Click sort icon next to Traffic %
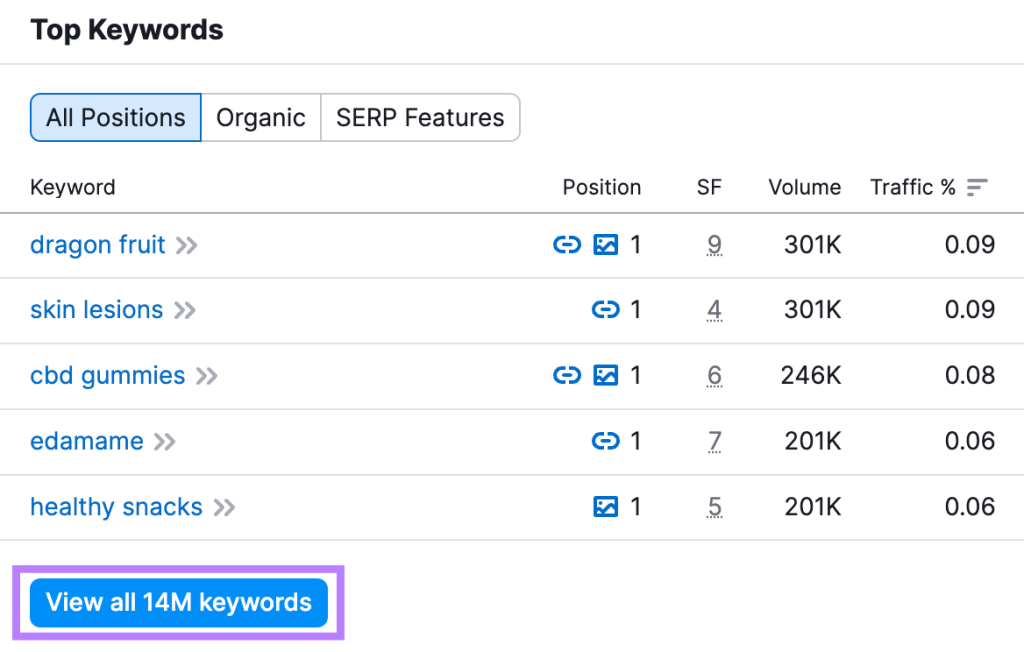Image resolution: width=1024 pixels, height=652 pixels. coord(977,187)
